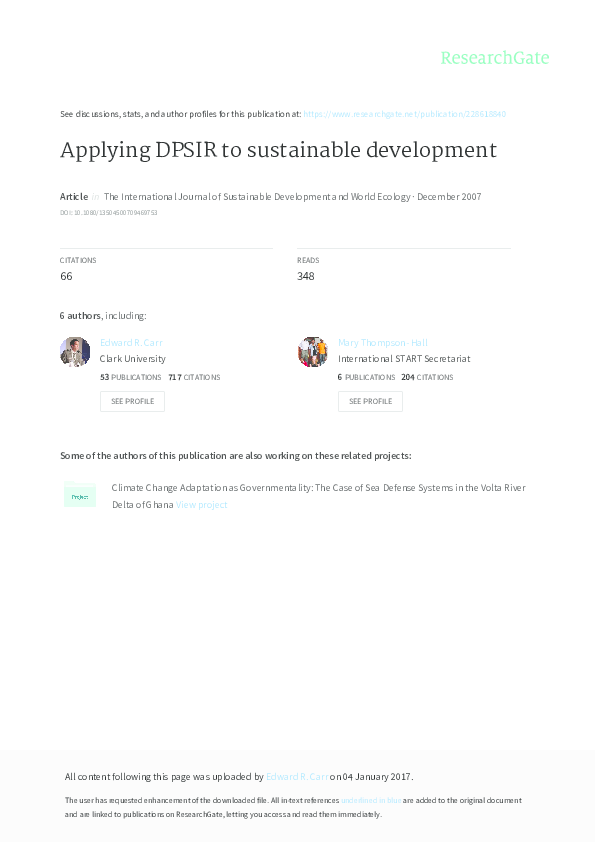Screen dimensions: 595x842
Task: Click the 'Clark University' affiliation text
Action: pyautogui.click(x=133, y=359)
